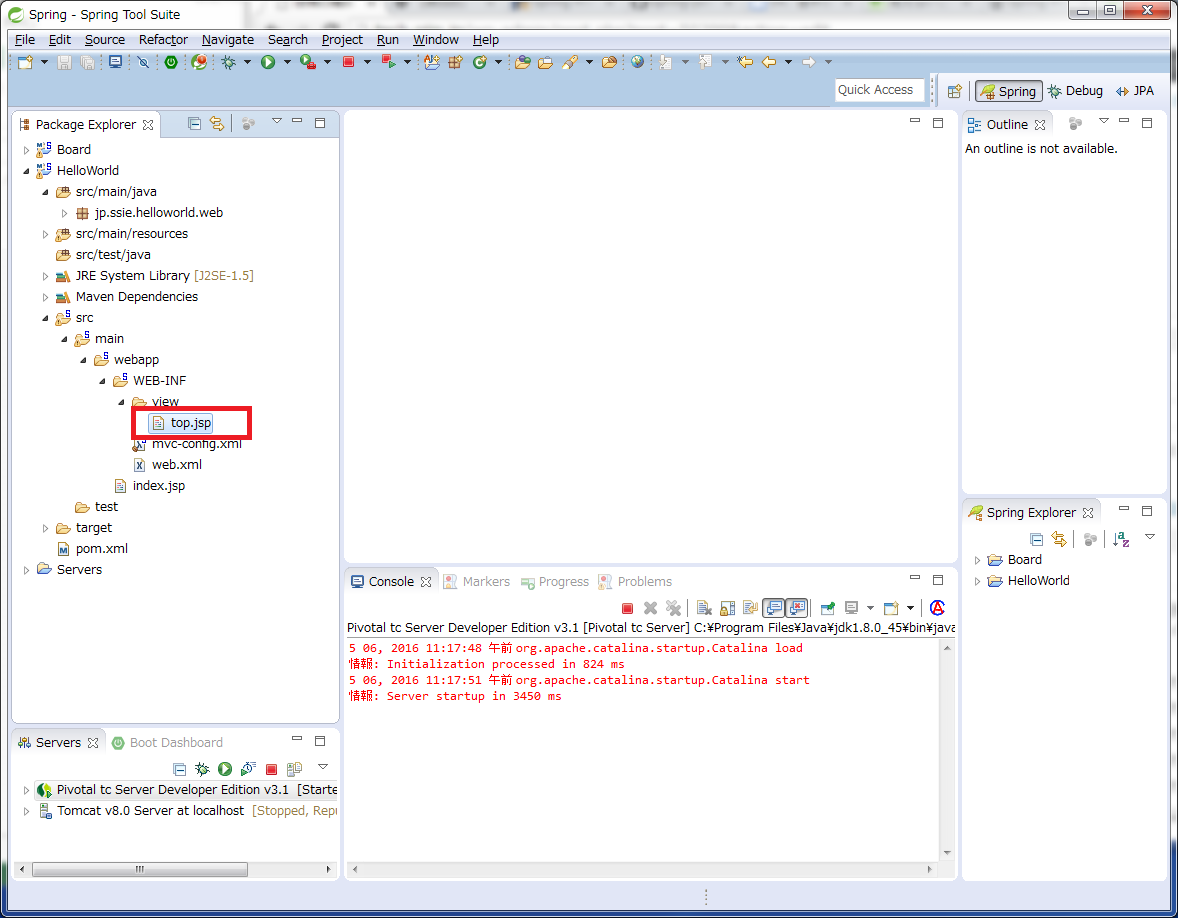Open the Refactor menu

click(x=163, y=40)
